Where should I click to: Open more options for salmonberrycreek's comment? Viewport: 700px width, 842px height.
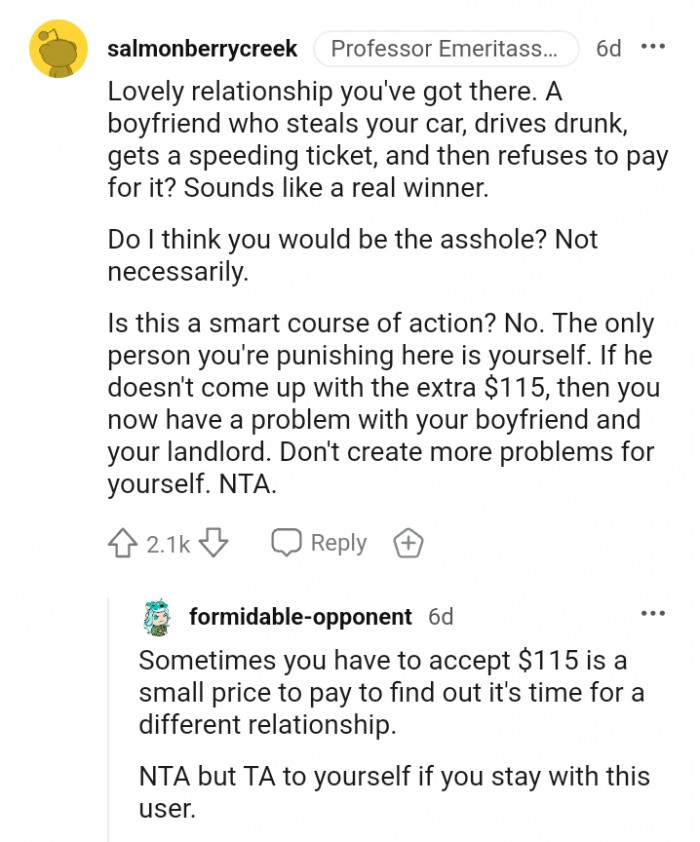652,47
